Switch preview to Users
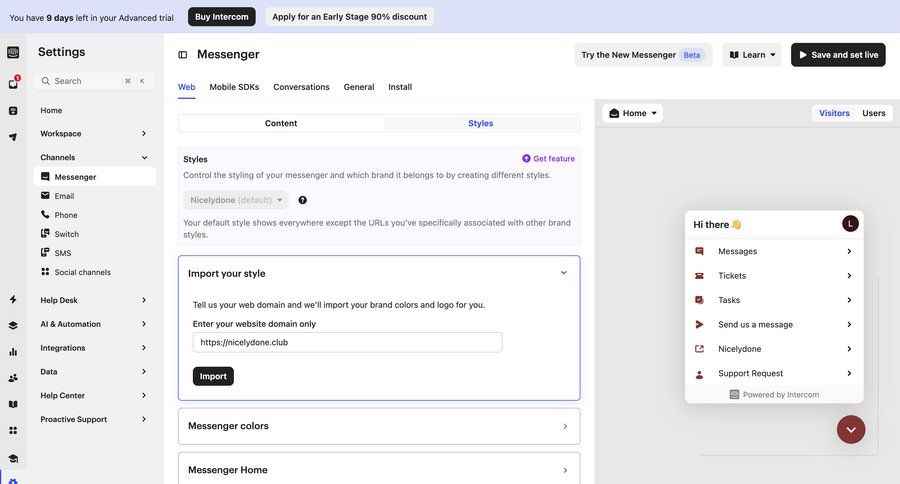The width and height of the screenshot is (900, 484). pos(874,113)
